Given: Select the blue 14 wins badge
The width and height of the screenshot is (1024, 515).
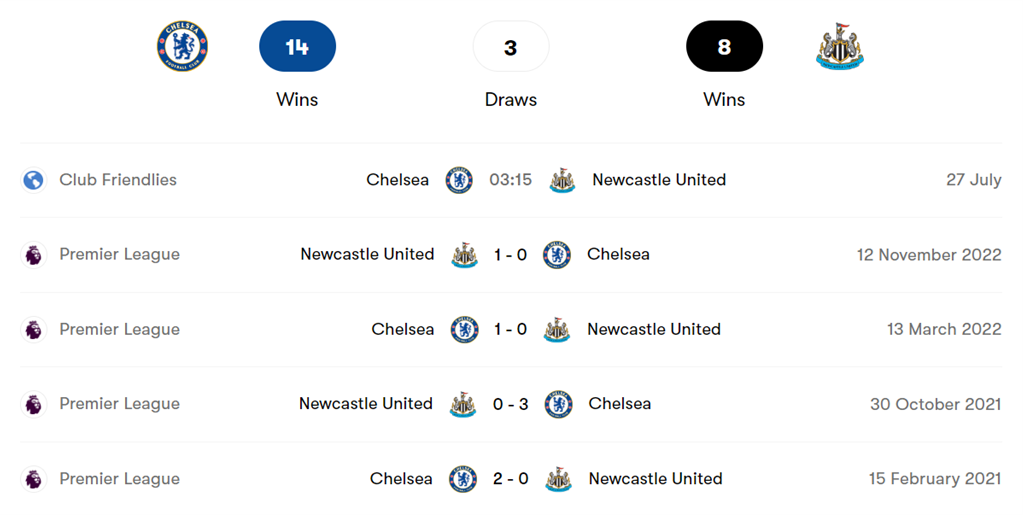Looking at the screenshot, I should [297, 47].
